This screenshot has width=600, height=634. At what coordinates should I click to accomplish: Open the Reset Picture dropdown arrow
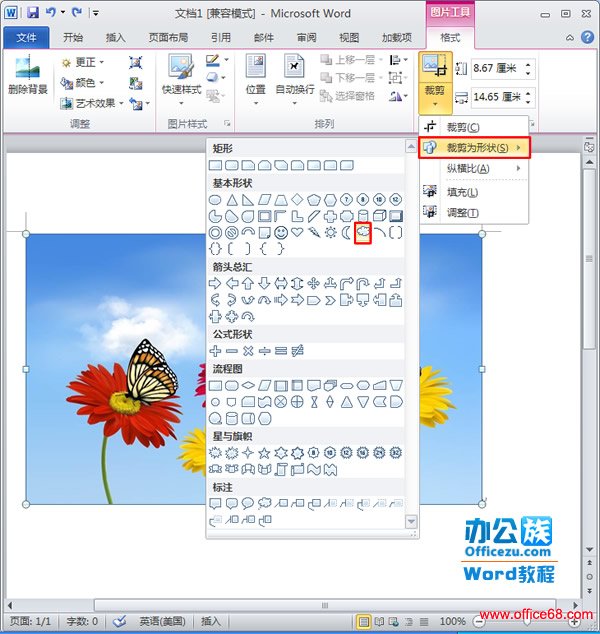point(148,104)
